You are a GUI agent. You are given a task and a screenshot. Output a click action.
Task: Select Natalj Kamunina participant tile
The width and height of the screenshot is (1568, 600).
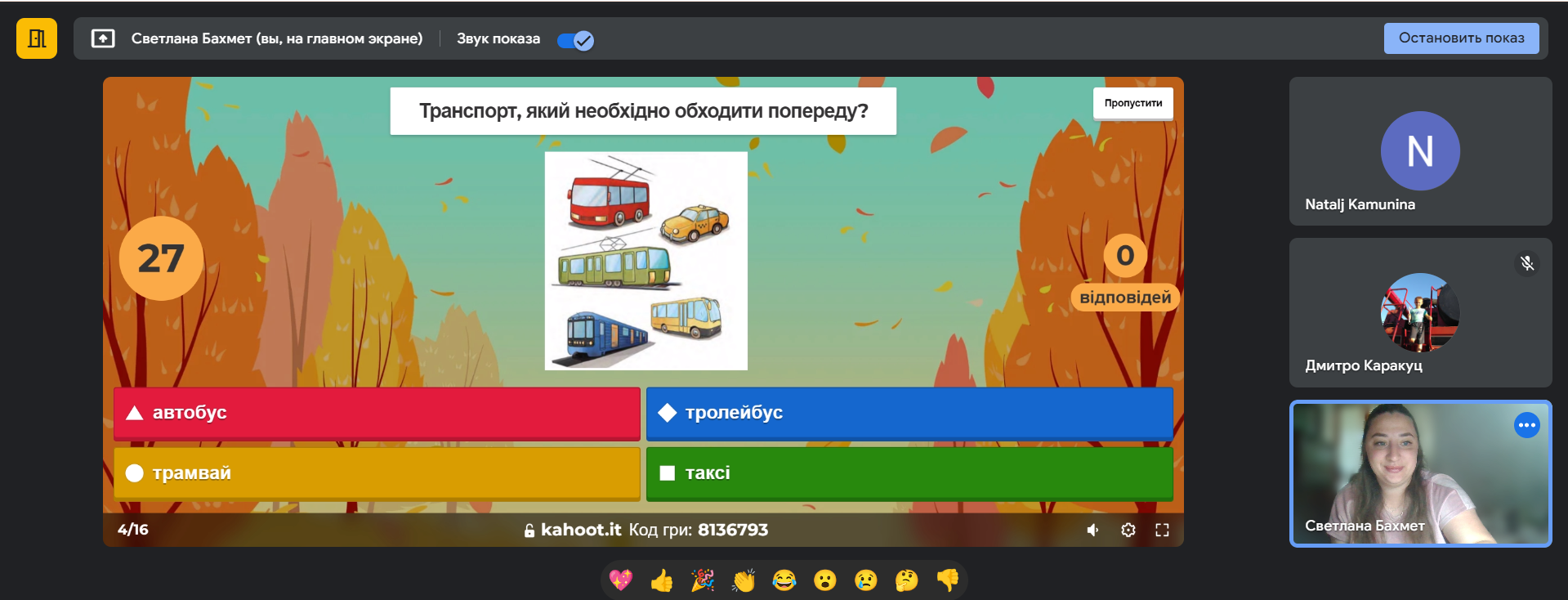click(x=1420, y=151)
